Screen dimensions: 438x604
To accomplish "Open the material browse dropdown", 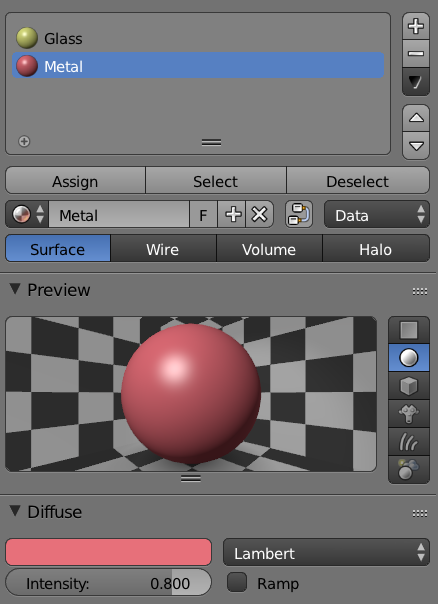I will pyautogui.click(x=27, y=214).
